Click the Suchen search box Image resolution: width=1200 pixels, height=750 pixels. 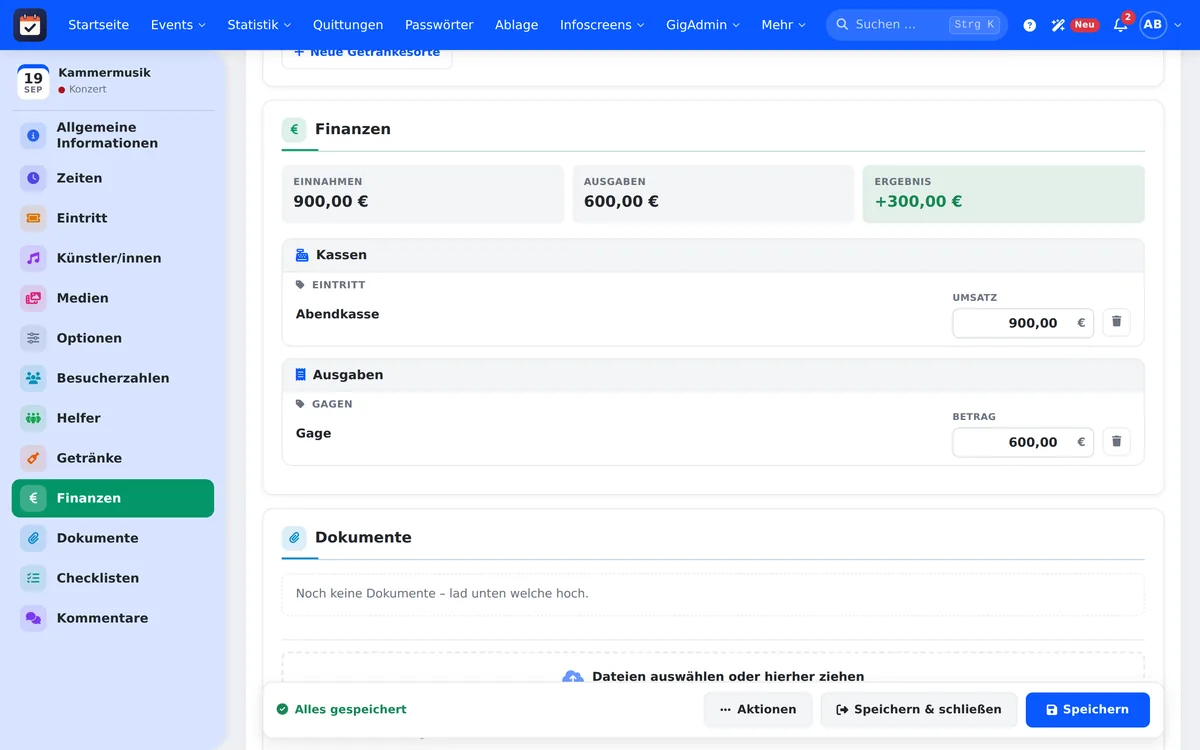click(917, 25)
